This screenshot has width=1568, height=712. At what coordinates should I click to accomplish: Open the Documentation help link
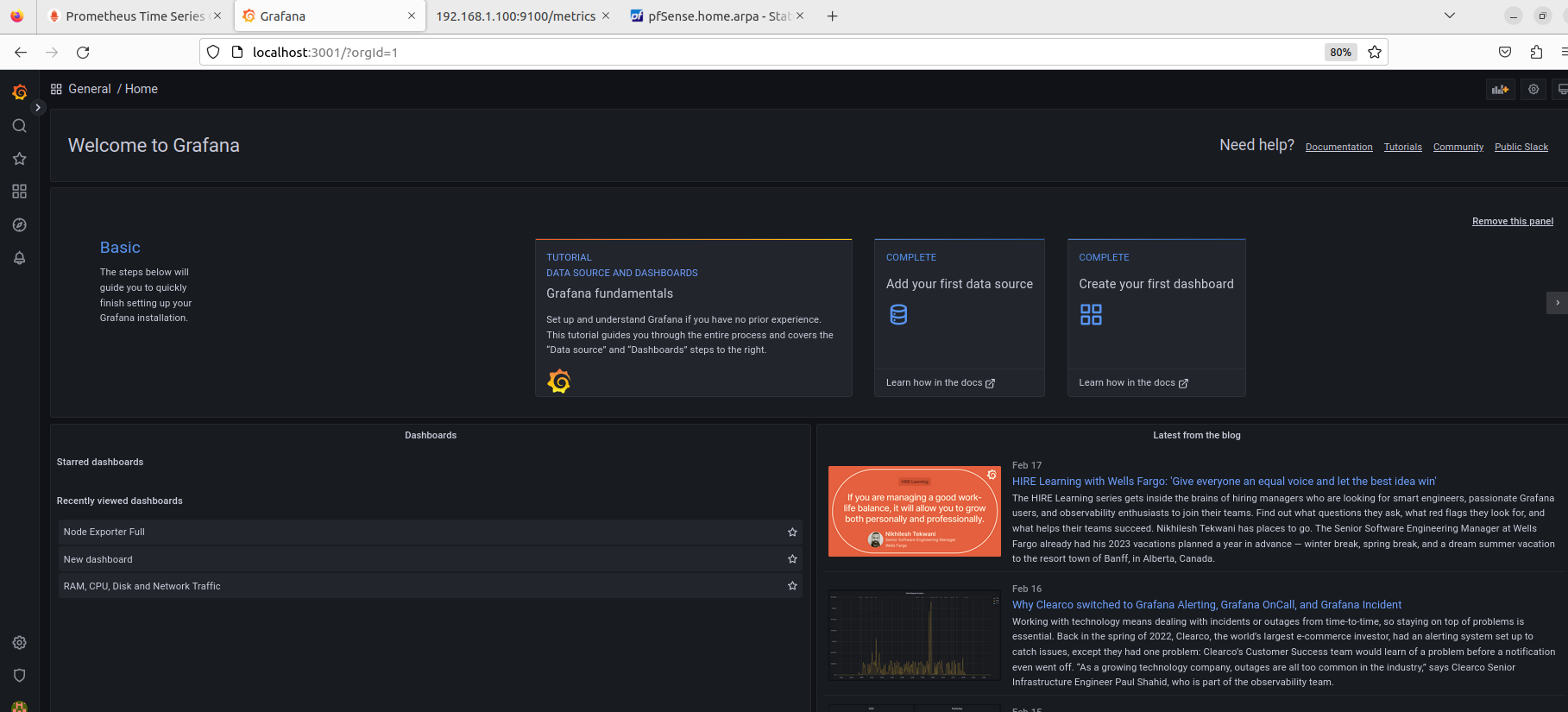point(1338,148)
